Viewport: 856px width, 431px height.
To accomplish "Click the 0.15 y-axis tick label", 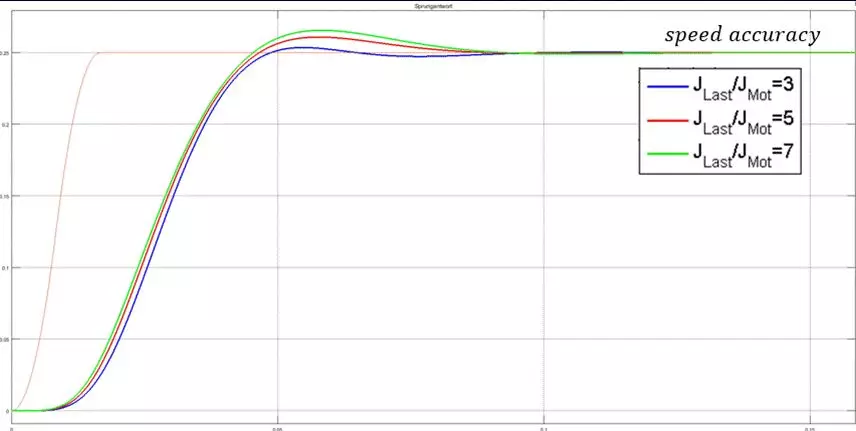I will (5, 196).
